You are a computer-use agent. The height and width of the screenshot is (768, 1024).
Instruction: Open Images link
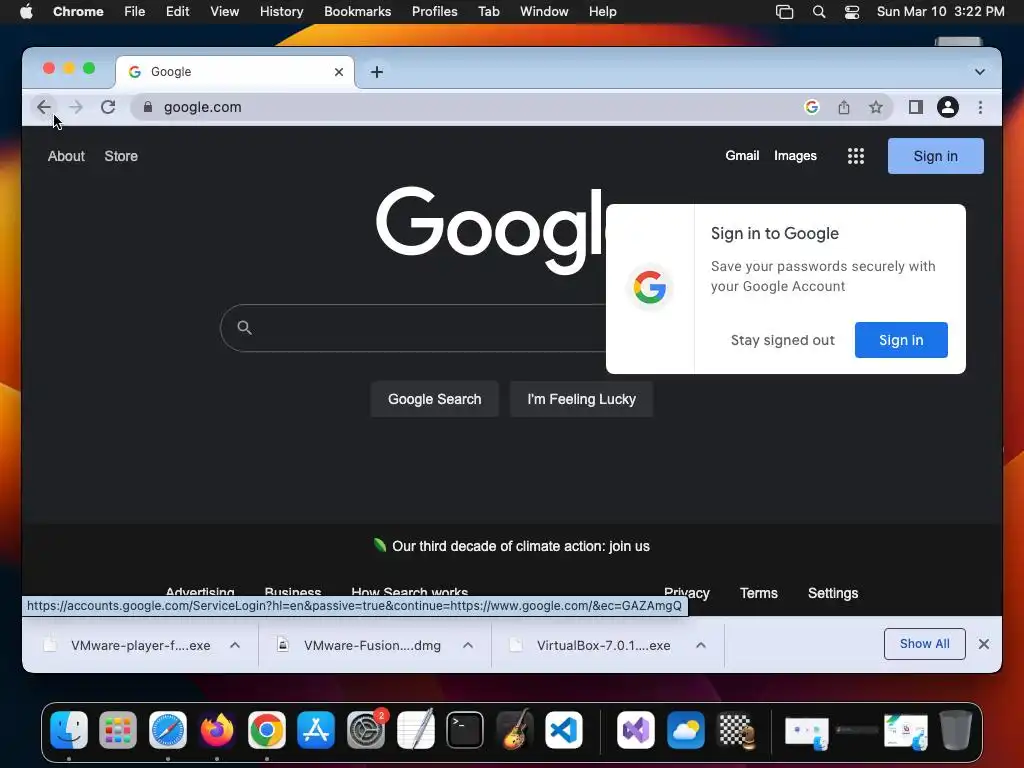click(x=795, y=155)
